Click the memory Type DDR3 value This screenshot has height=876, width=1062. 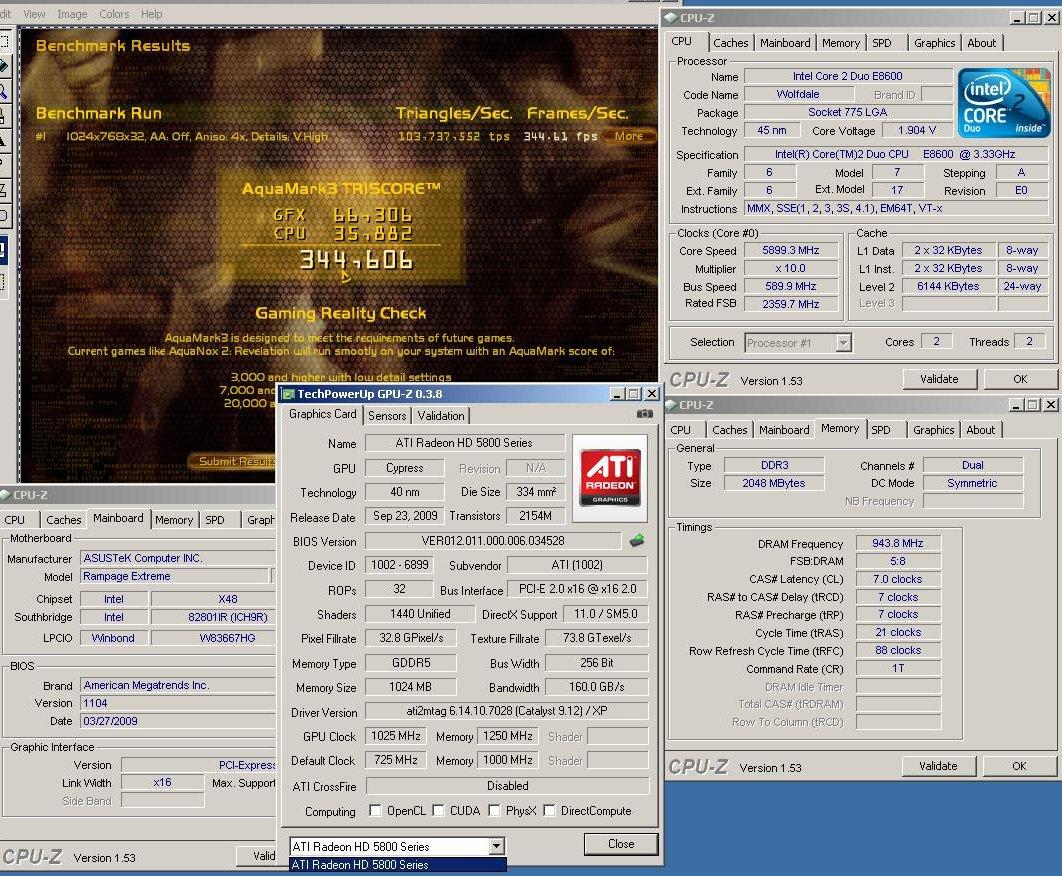coord(774,465)
